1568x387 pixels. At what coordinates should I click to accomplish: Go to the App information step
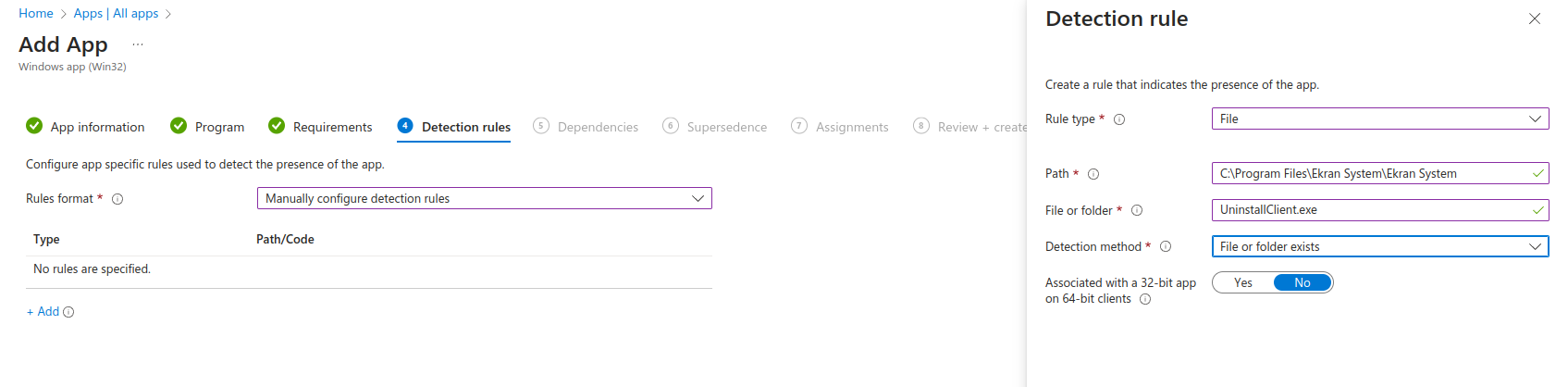click(x=86, y=127)
